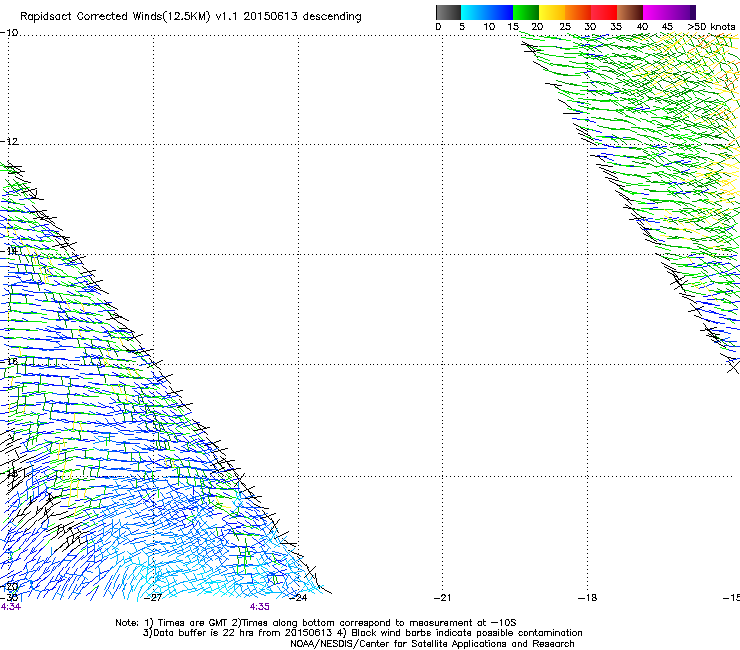Click the purple 4:35 time label
Image resolution: width=740 pixels, height=650 pixels.
[x=260, y=607]
